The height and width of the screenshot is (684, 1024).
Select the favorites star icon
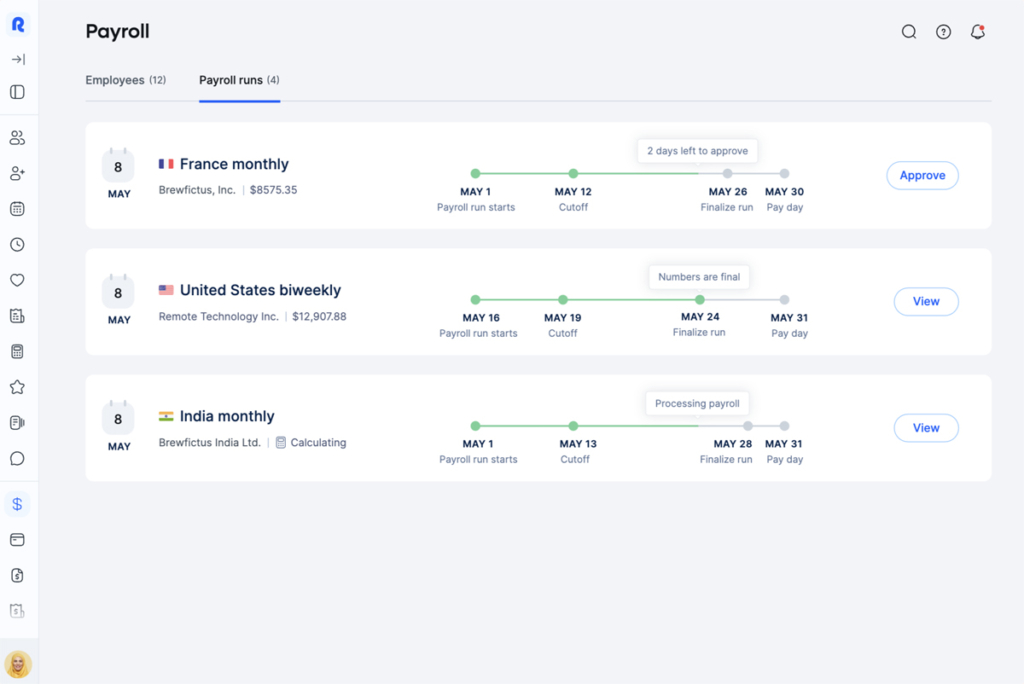(17, 387)
